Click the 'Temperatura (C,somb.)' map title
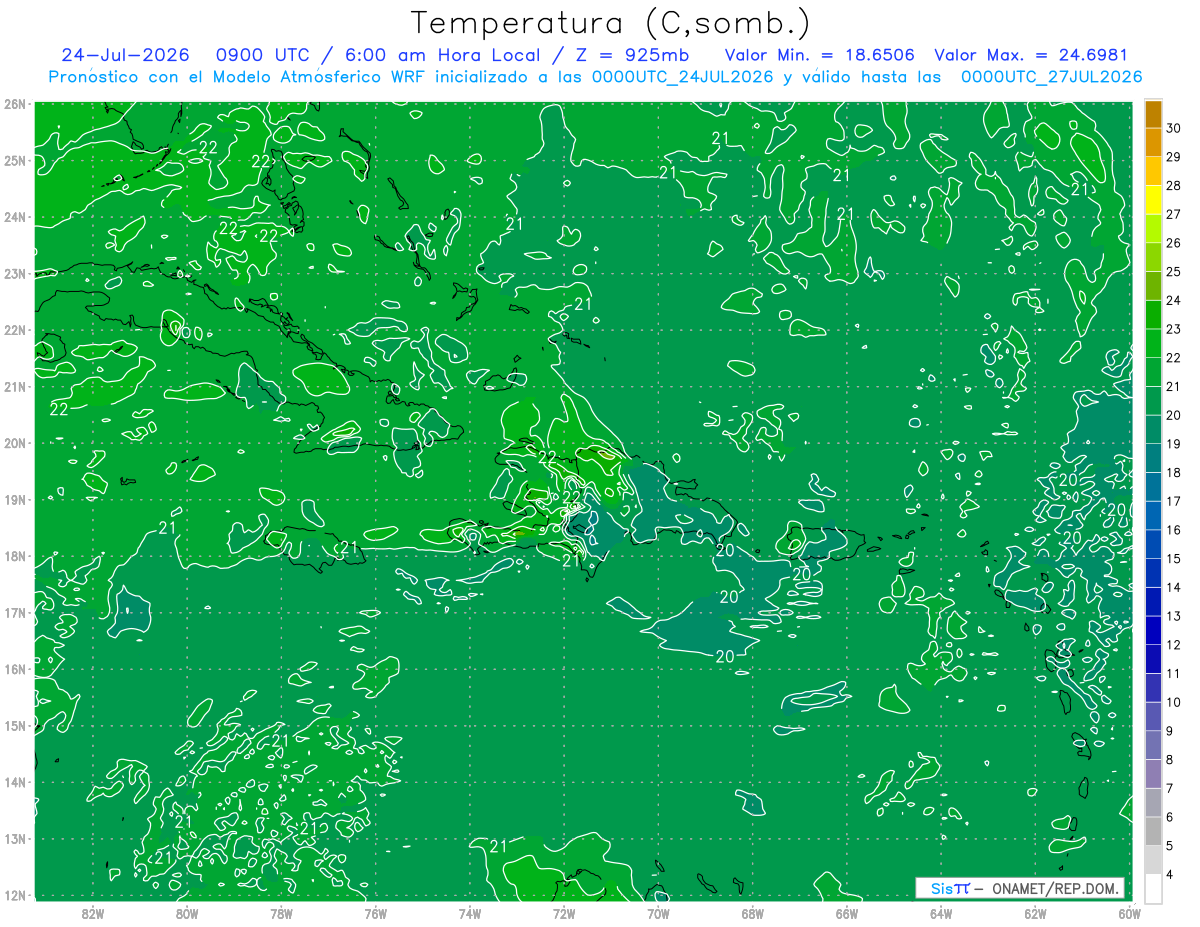 (x=611, y=23)
